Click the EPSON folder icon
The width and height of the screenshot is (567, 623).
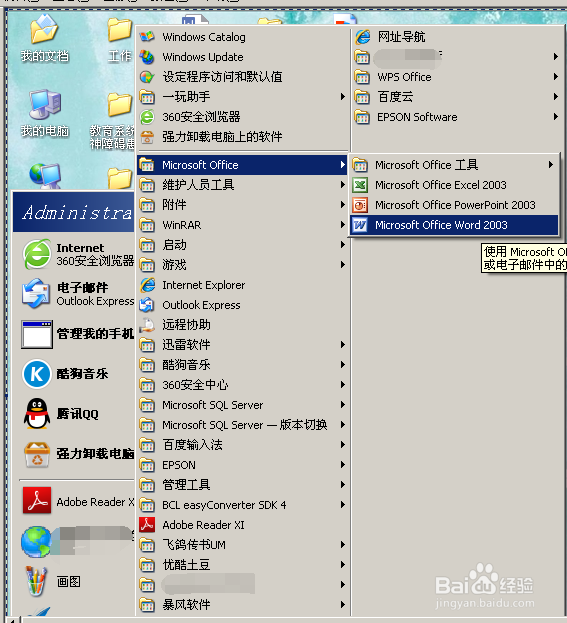147,465
